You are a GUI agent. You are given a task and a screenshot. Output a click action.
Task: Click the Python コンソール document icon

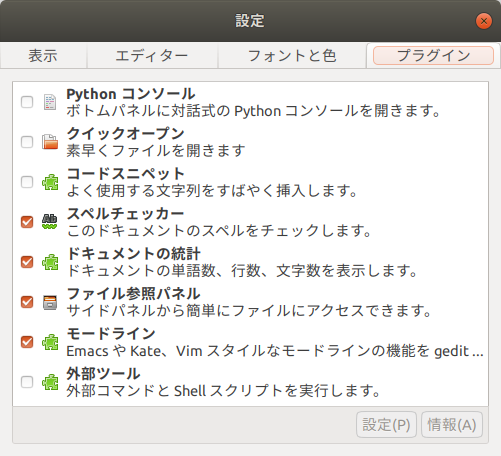(x=50, y=102)
